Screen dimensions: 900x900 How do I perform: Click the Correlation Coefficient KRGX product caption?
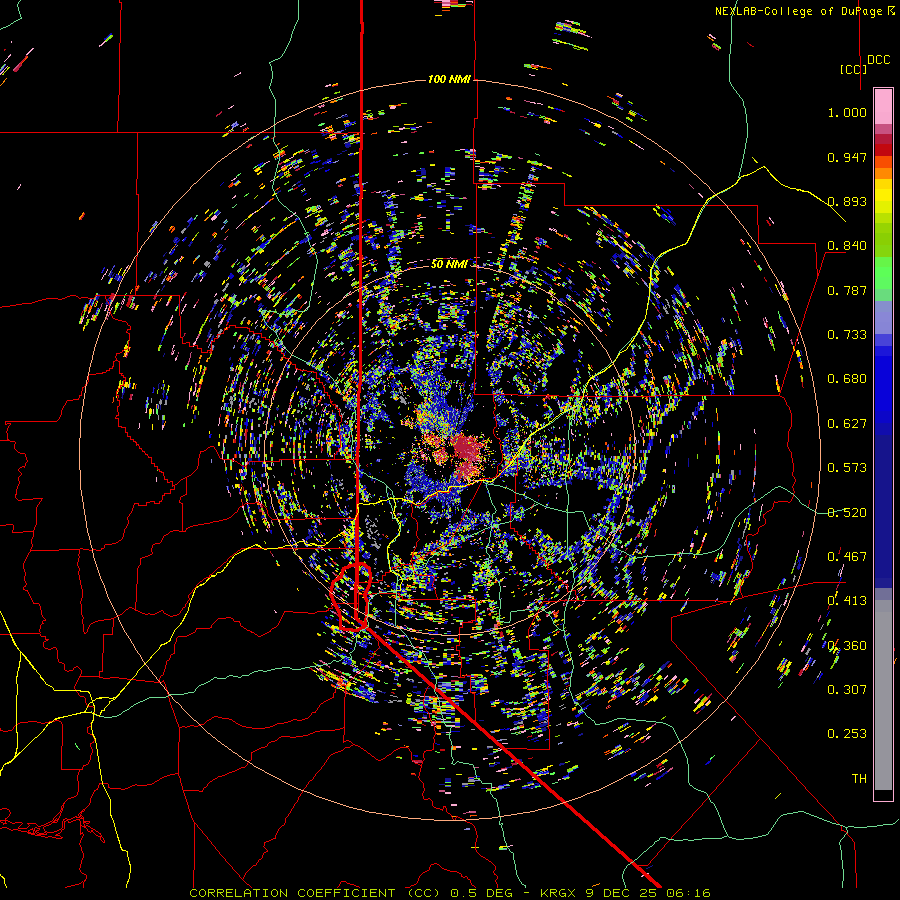coord(449,893)
